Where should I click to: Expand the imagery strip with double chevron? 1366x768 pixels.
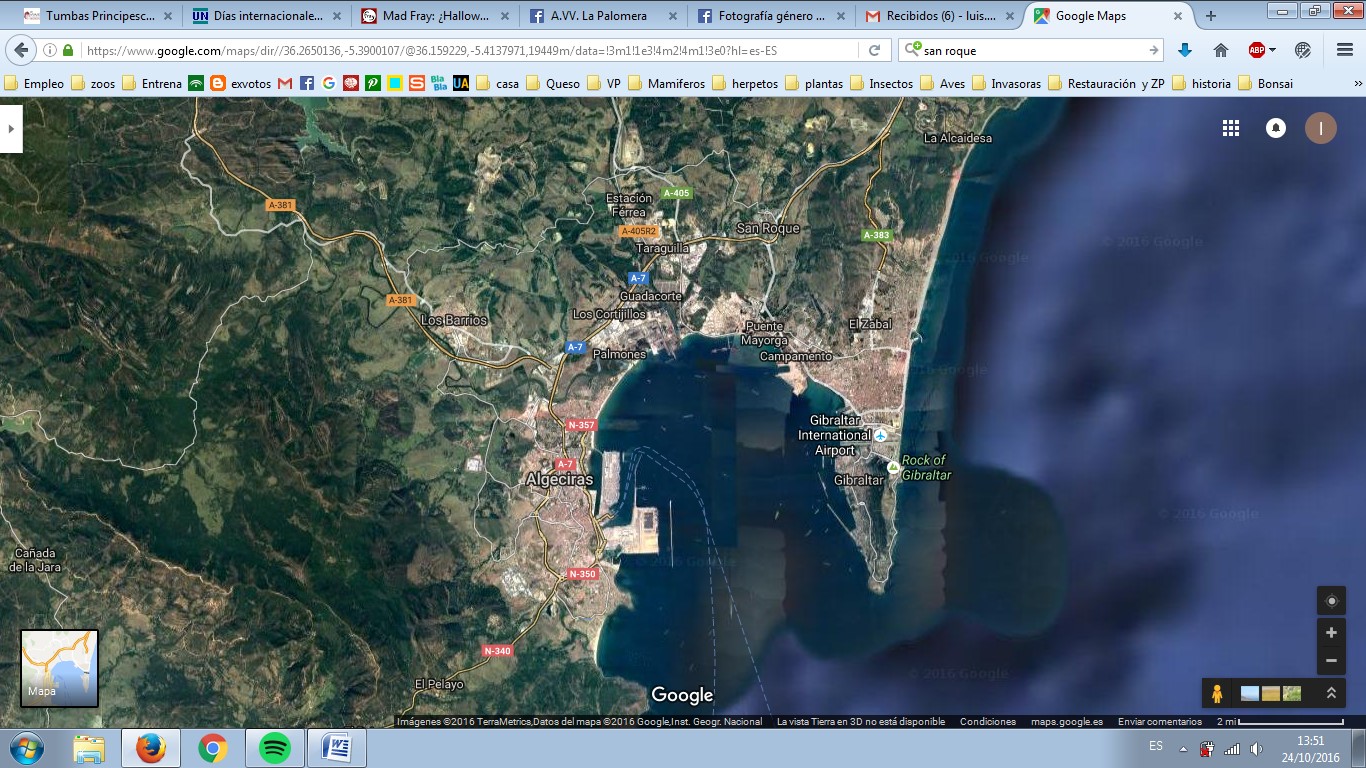pos(1331,693)
